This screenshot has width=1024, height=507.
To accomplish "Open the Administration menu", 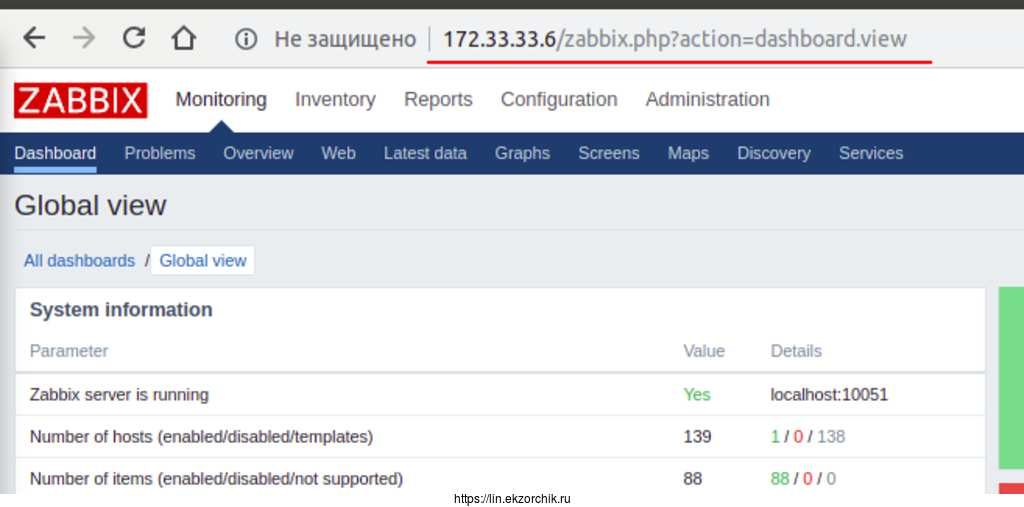I will click(x=707, y=99).
